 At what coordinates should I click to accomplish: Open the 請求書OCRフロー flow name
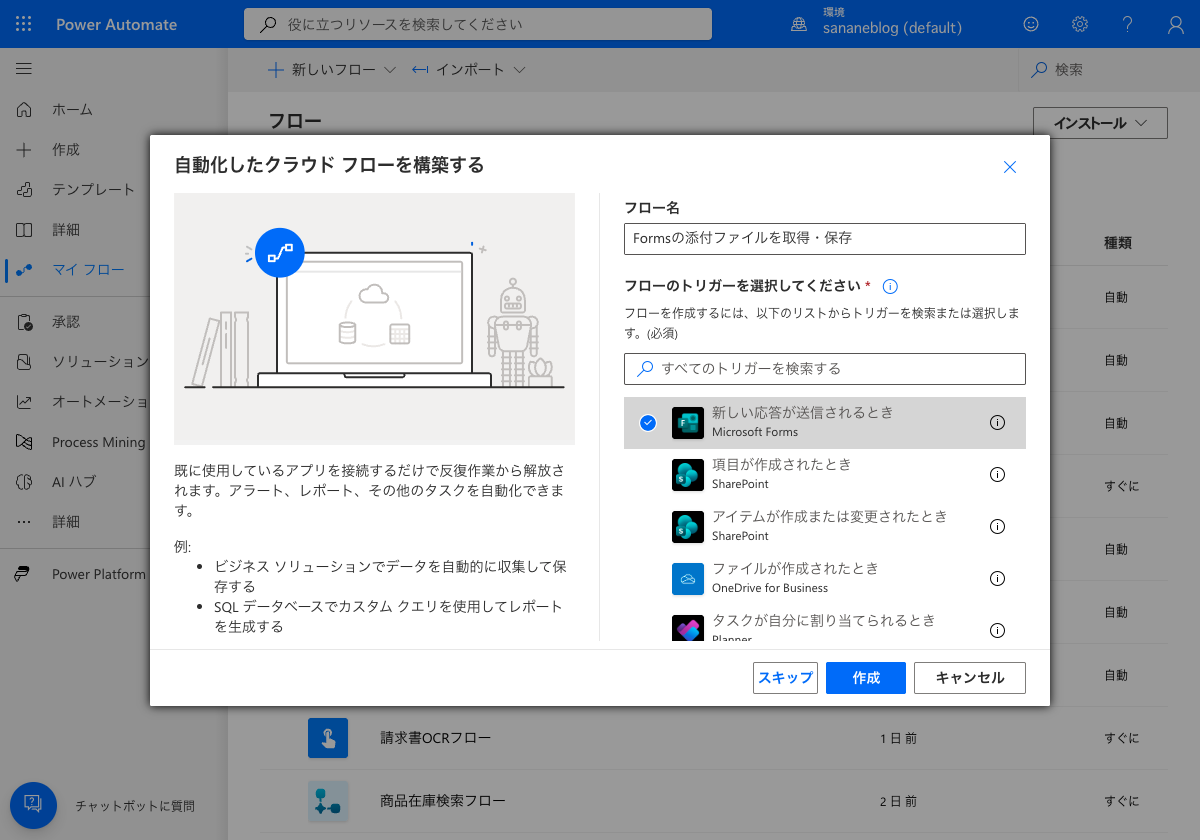click(436, 738)
